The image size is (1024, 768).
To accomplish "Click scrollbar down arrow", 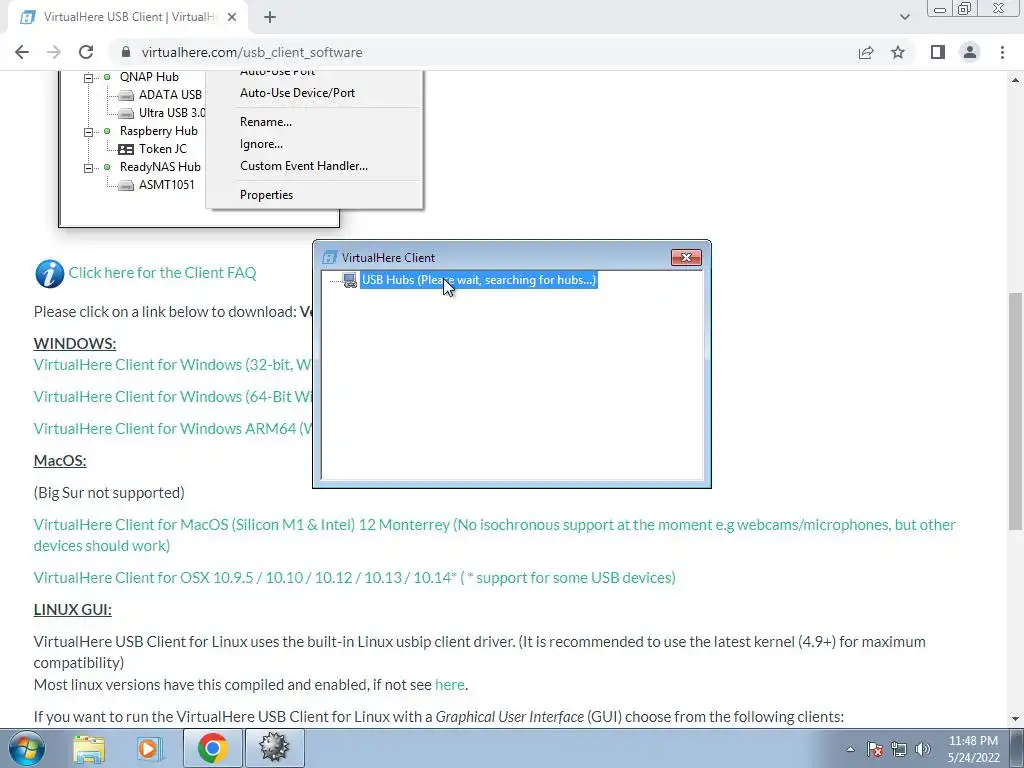I will tap(1016, 719).
